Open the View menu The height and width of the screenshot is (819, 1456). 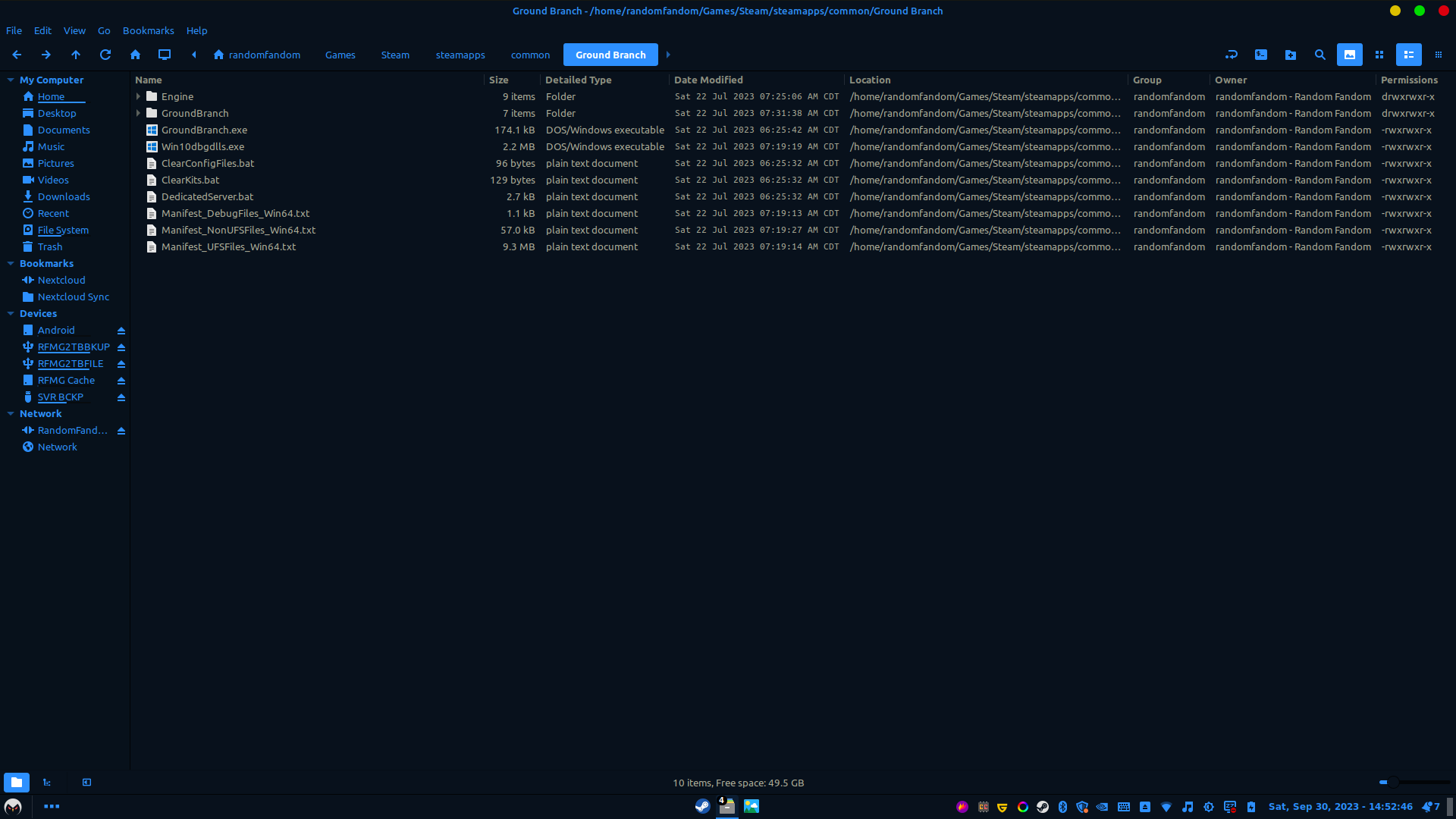point(74,31)
